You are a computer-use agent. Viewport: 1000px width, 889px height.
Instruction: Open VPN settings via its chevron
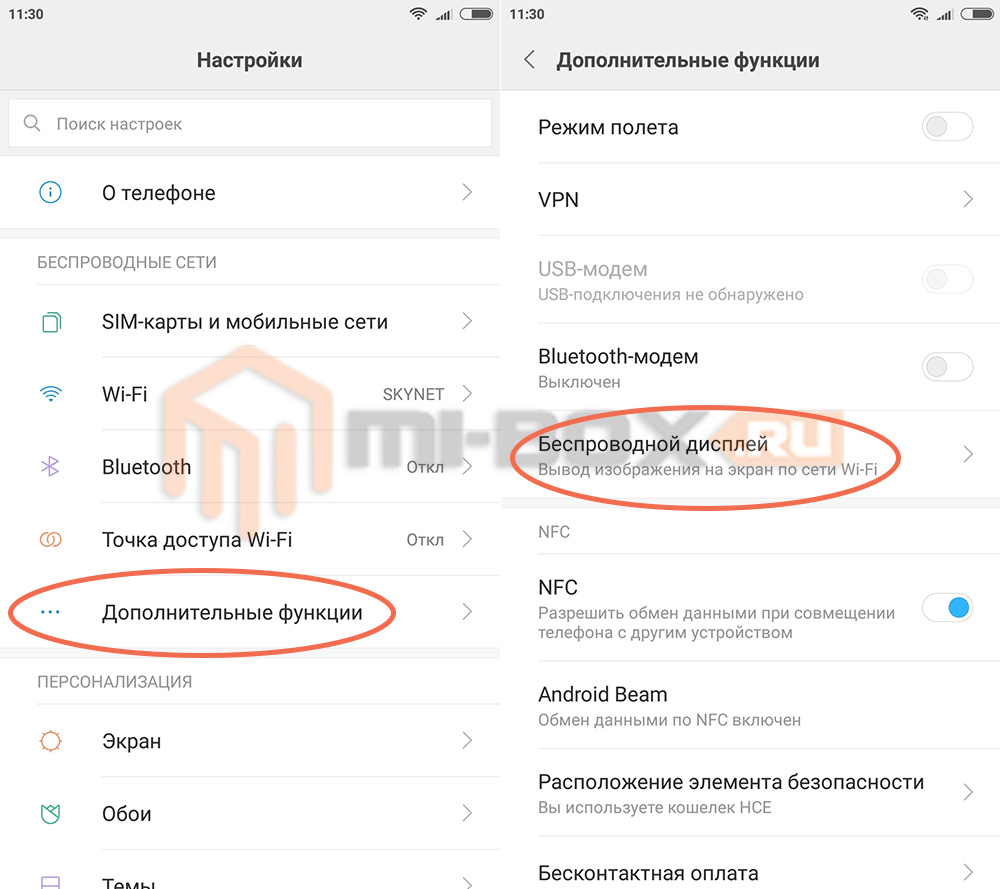967,199
